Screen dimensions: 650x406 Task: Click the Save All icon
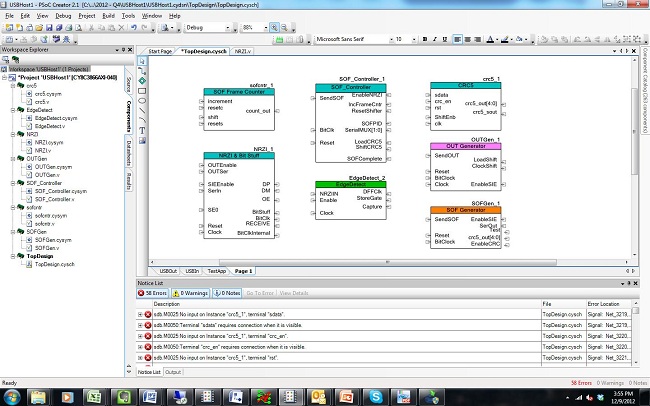[x=59, y=28]
